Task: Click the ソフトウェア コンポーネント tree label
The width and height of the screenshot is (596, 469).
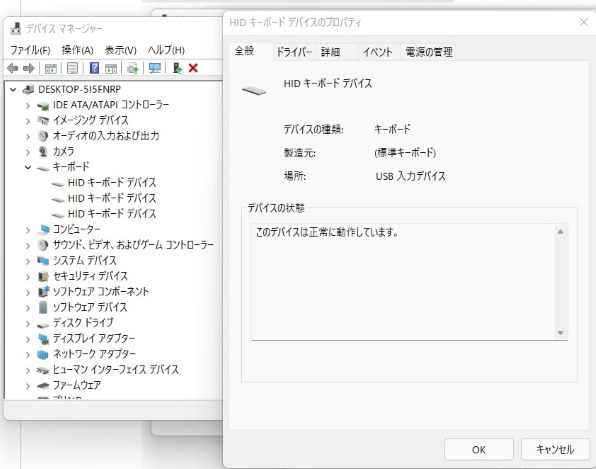Action: (x=101, y=292)
